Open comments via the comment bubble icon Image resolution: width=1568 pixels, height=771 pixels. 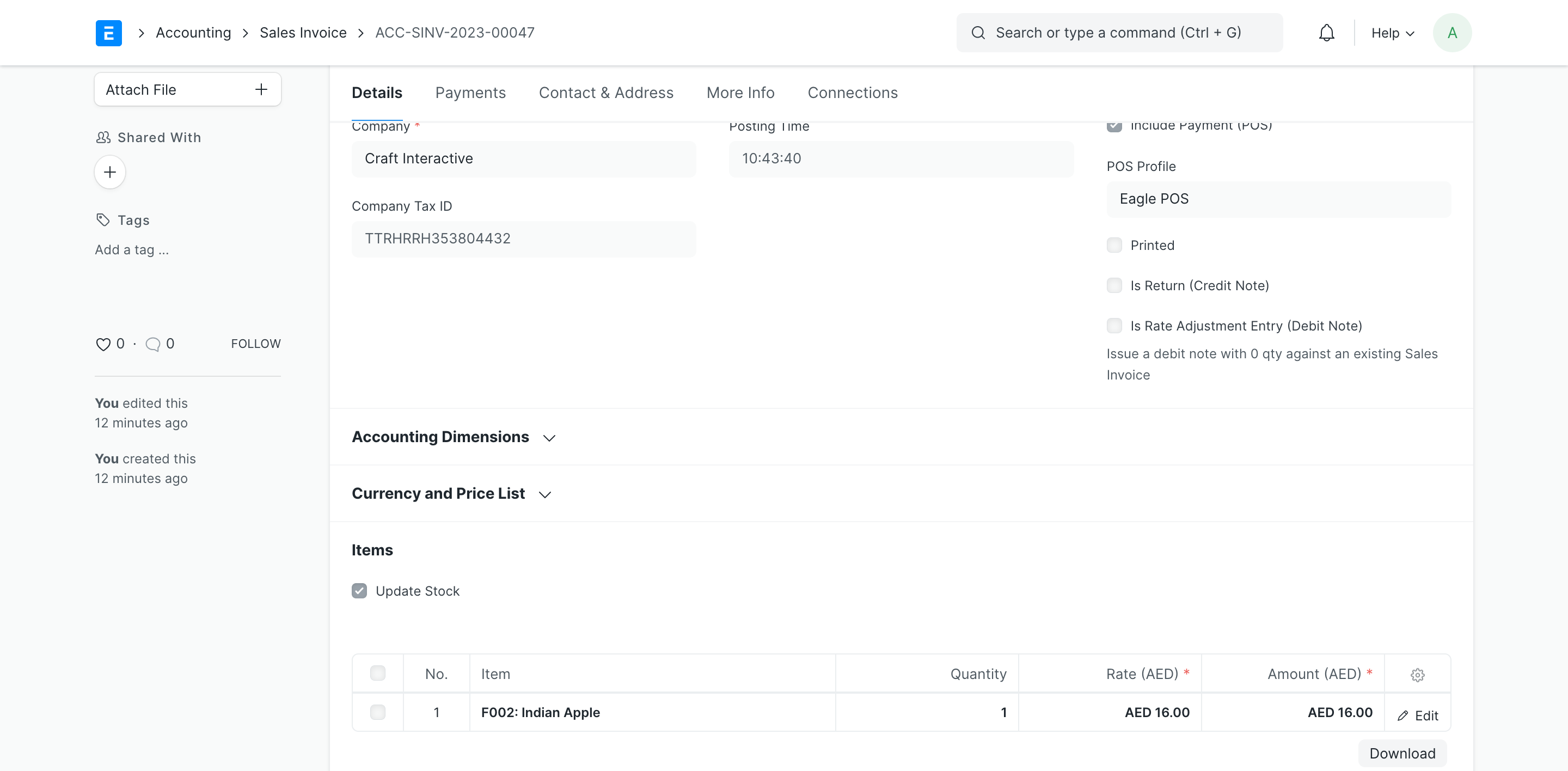click(x=154, y=344)
